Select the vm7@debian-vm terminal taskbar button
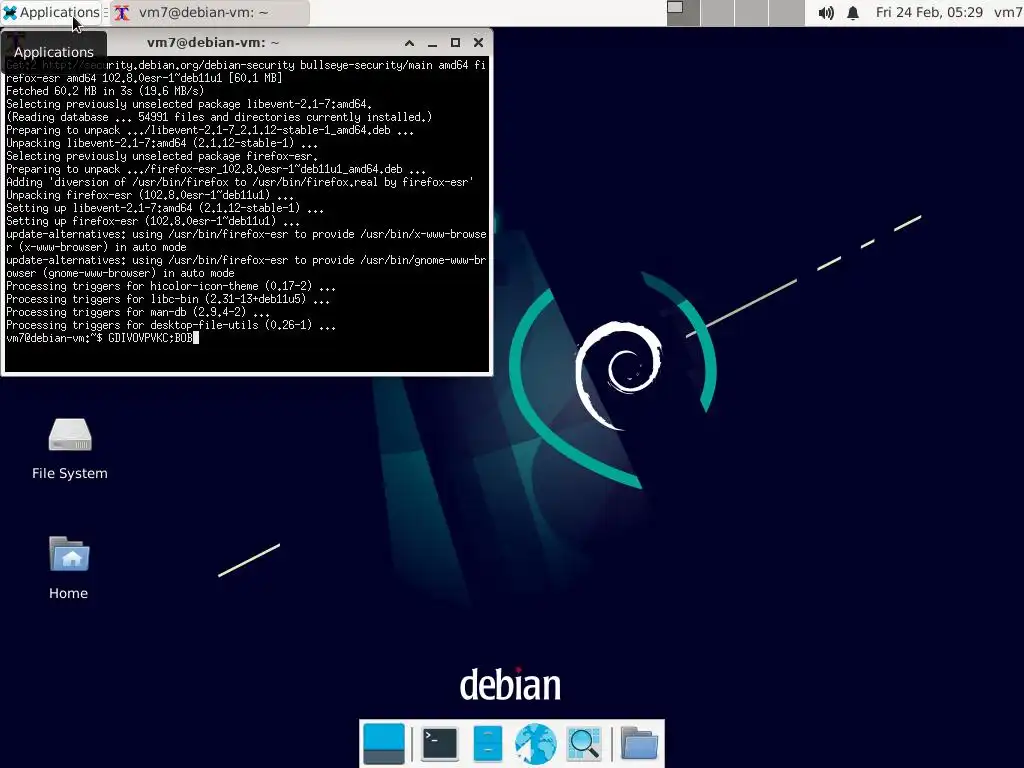Image resolution: width=1024 pixels, height=768 pixels. click(x=210, y=12)
